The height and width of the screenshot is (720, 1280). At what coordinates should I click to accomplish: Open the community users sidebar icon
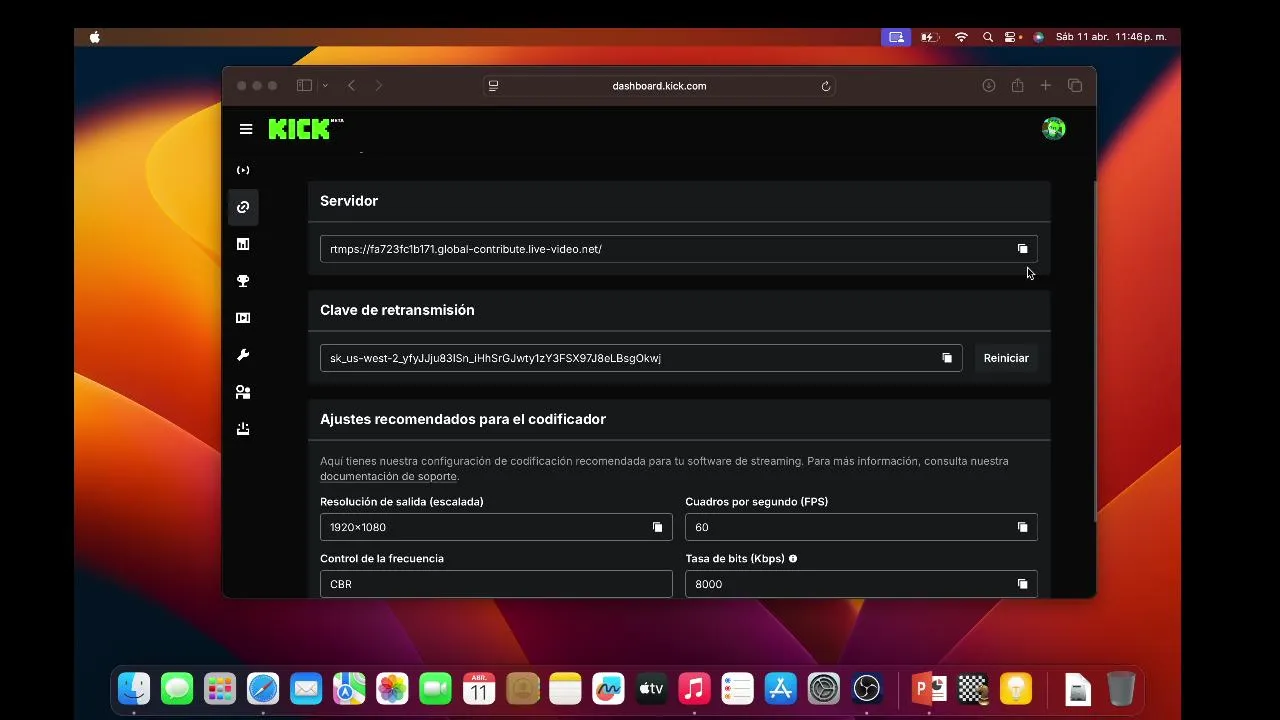coord(243,392)
